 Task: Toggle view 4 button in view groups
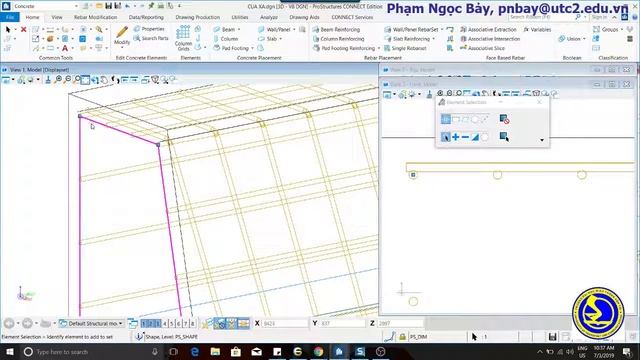coord(165,324)
